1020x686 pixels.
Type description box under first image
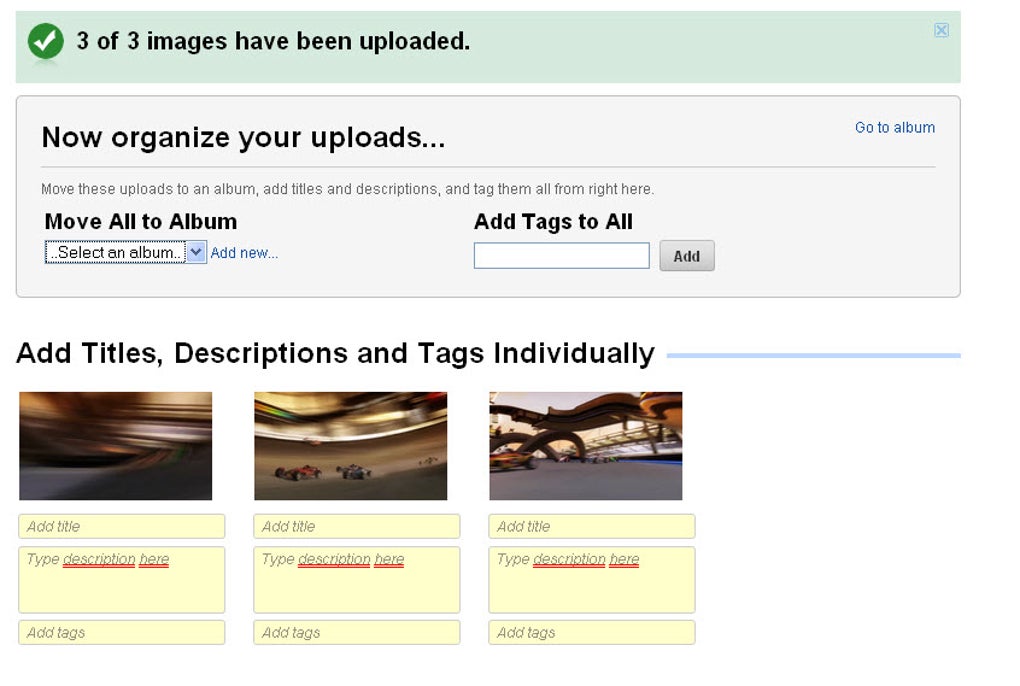[122, 580]
